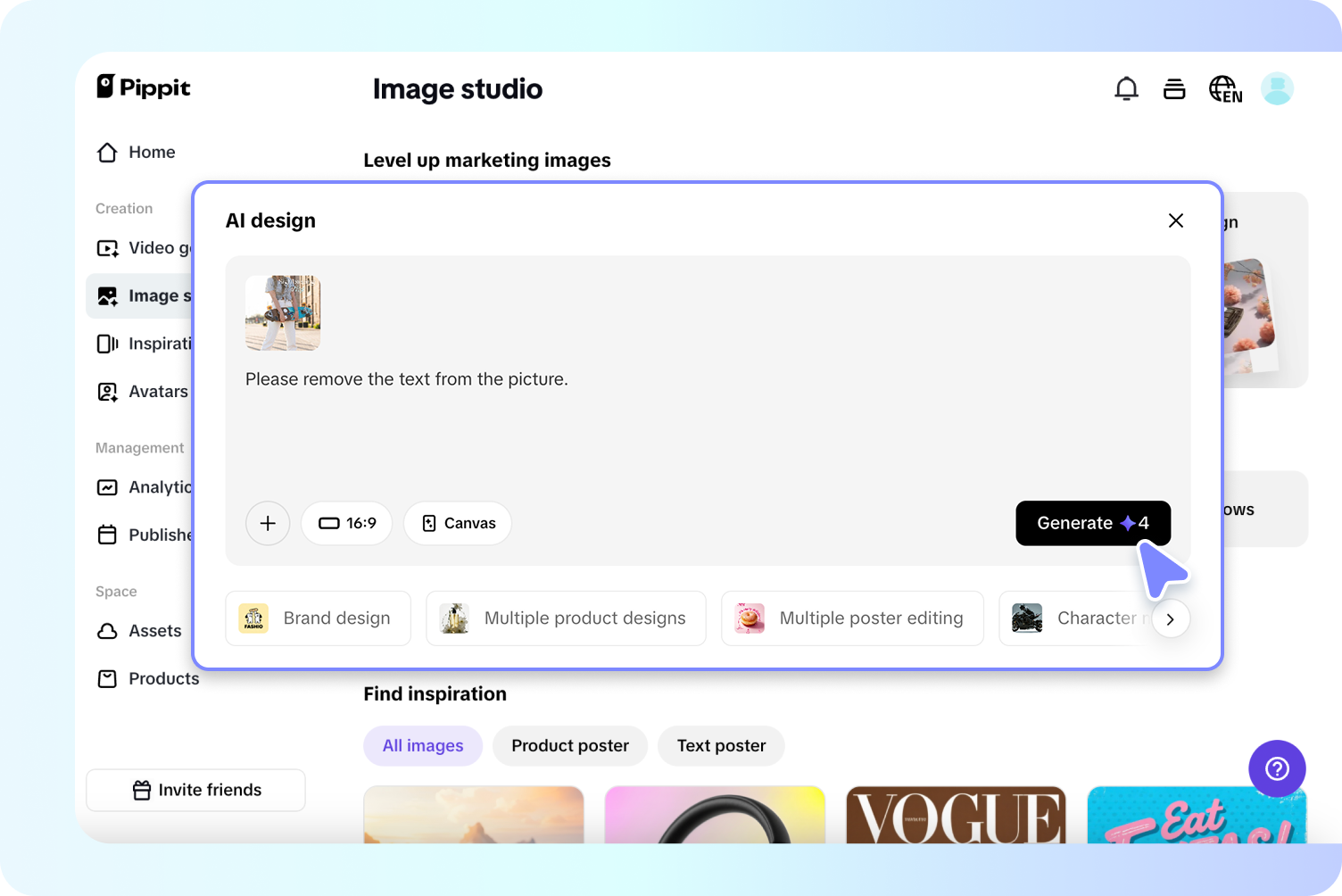
Task: Open Analytics under Management
Action: pos(107,487)
